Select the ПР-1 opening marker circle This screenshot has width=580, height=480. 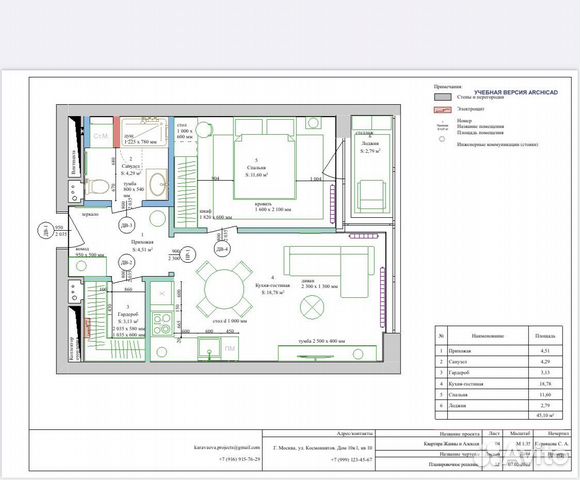click(x=188, y=254)
